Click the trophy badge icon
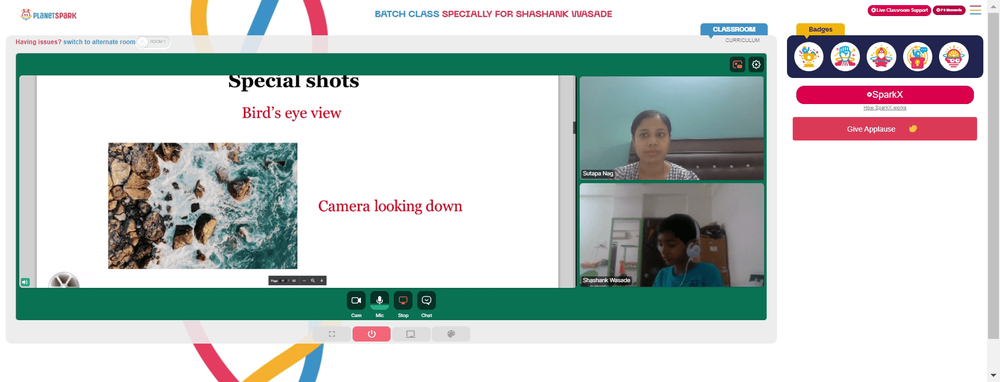The height and width of the screenshot is (382, 1000). (x=809, y=57)
